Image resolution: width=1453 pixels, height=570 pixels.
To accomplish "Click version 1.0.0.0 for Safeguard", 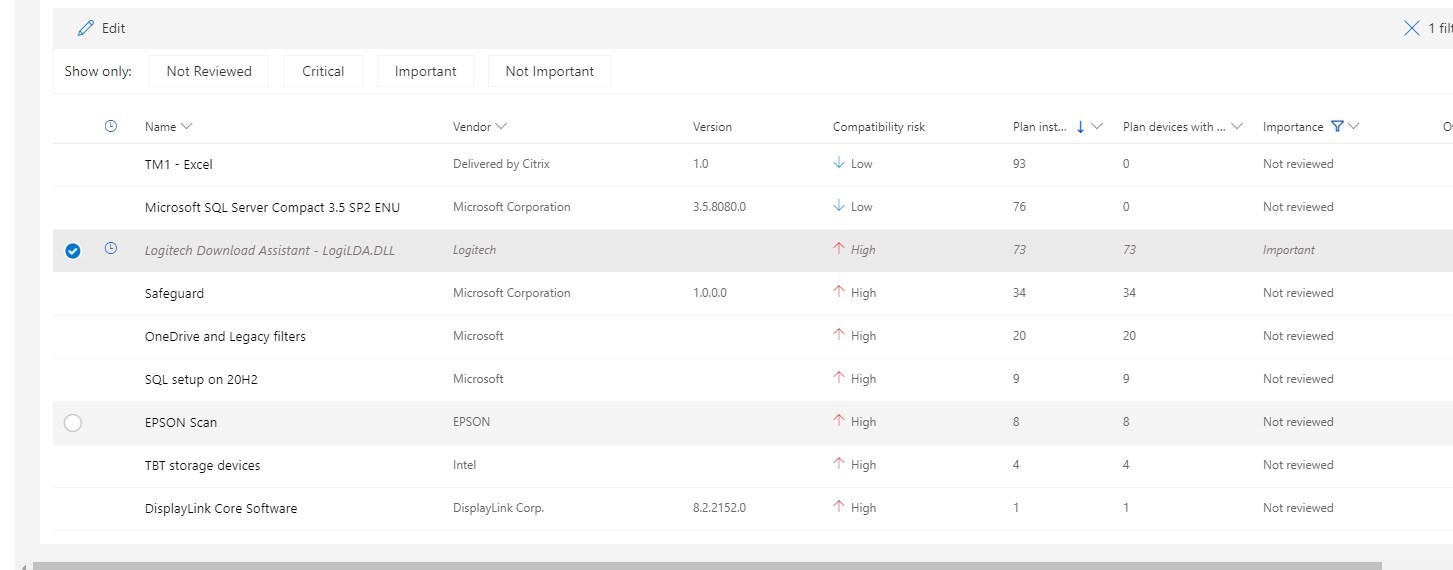I will pyautogui.click(x=710, y=293).
